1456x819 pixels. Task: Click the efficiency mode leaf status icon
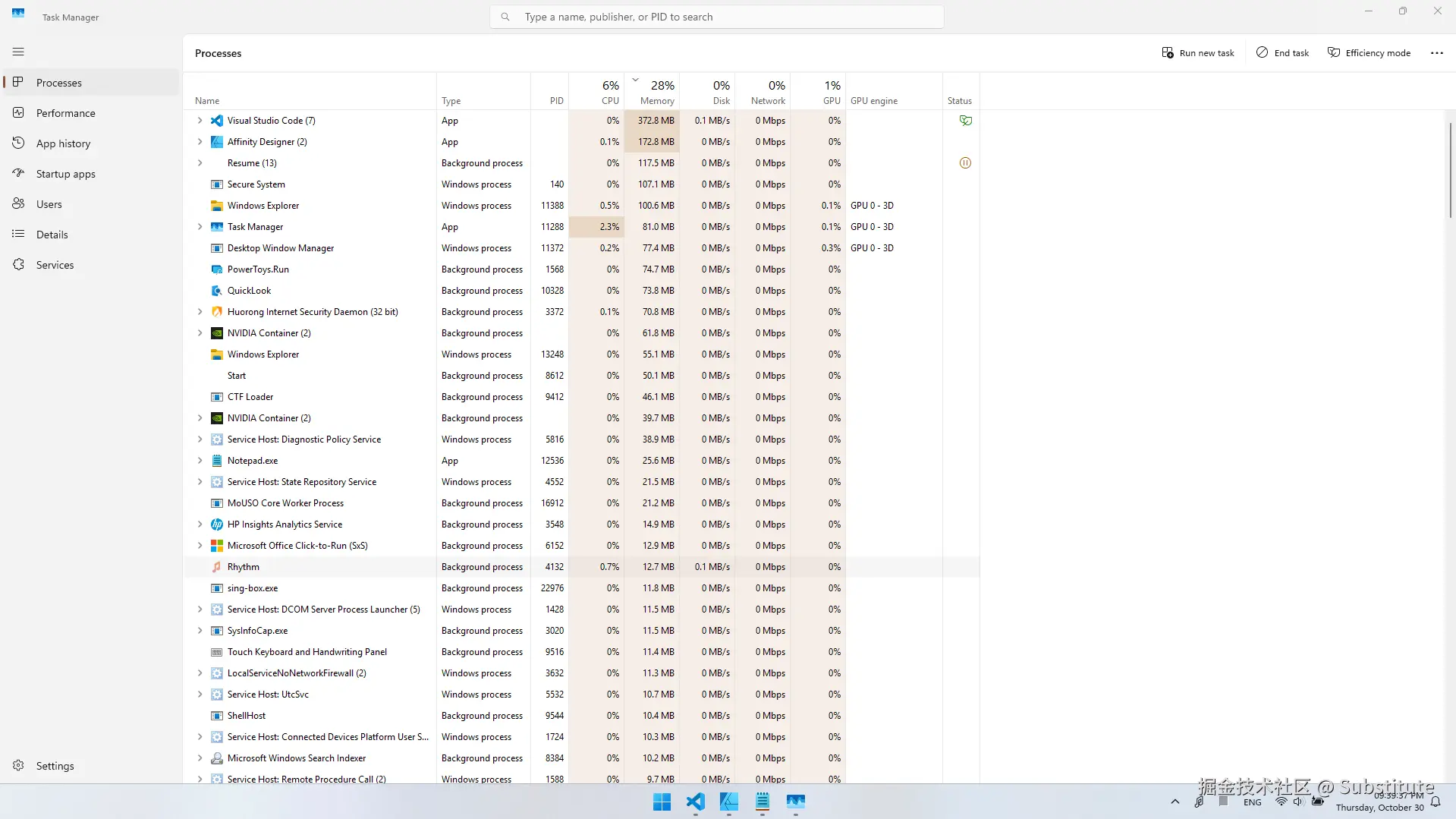coord(965,121)
